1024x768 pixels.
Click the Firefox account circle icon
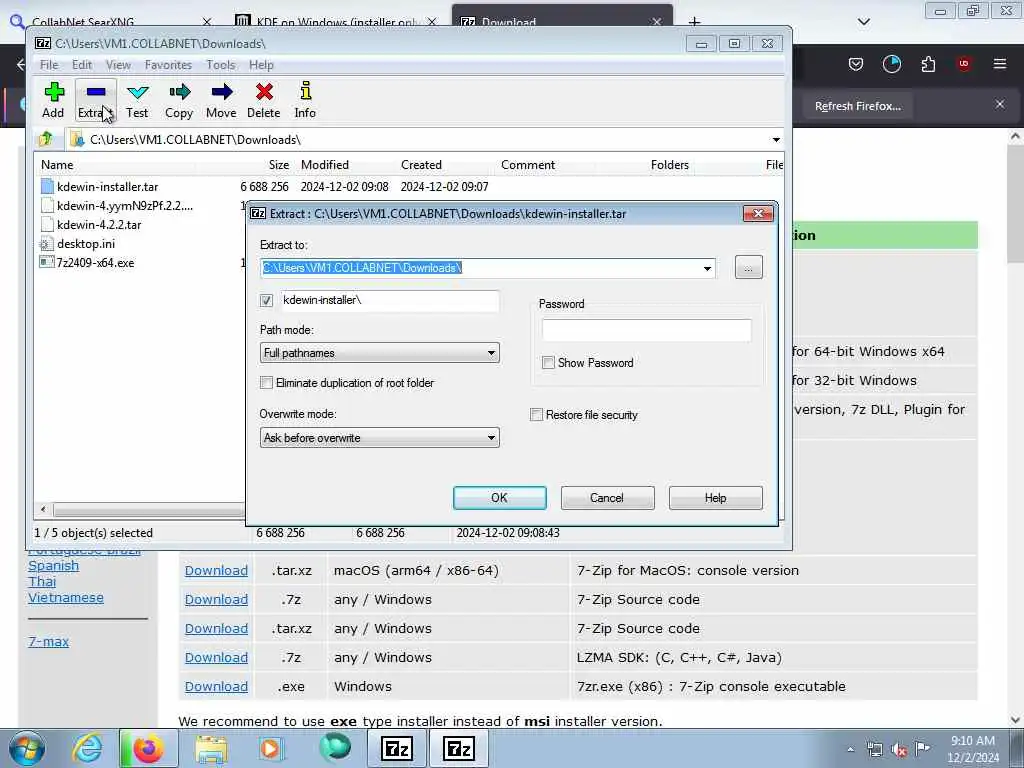891,64
